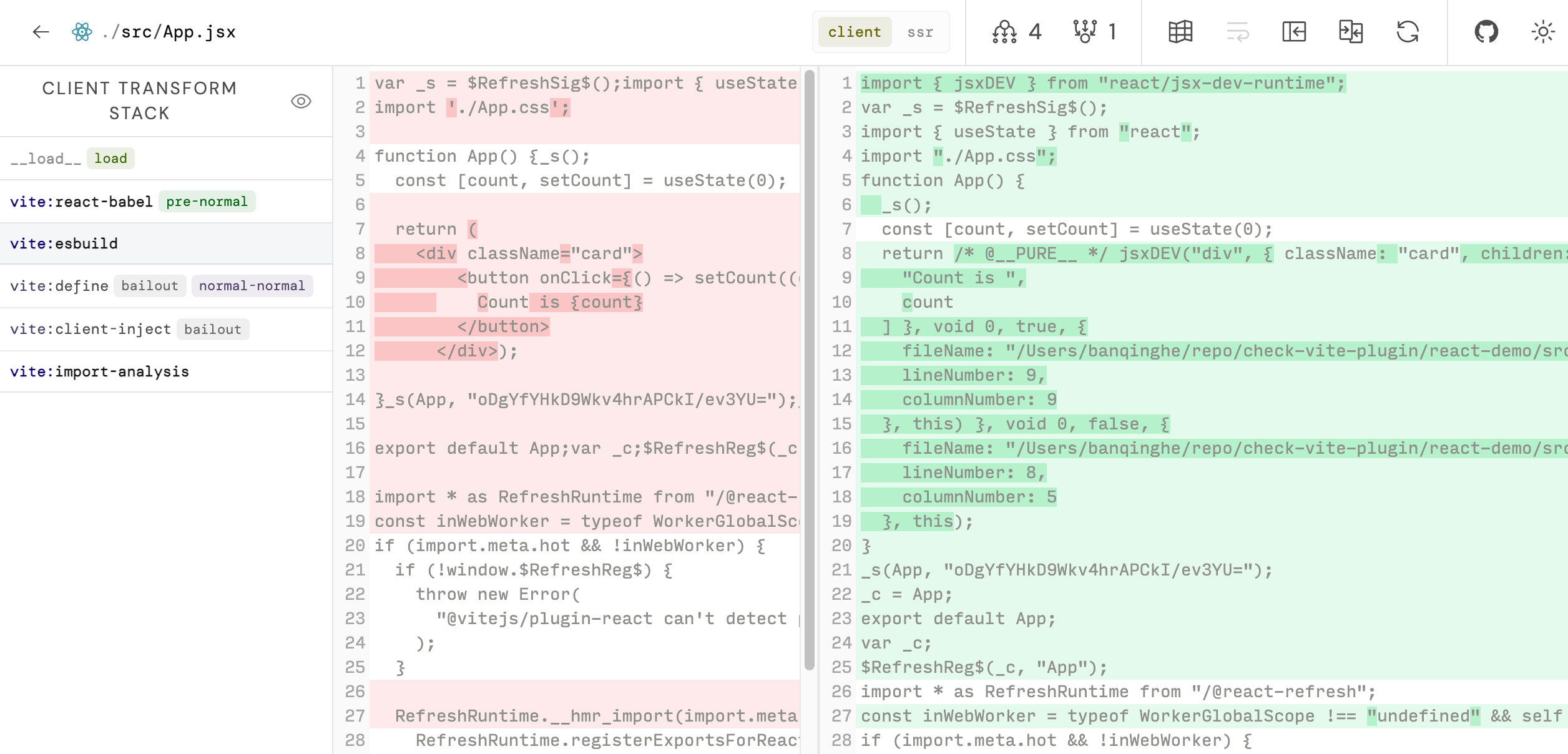Viewport: 1568px width, 754px height.
Task: Open the GitHub repository icon
Action: [1486, 32]
